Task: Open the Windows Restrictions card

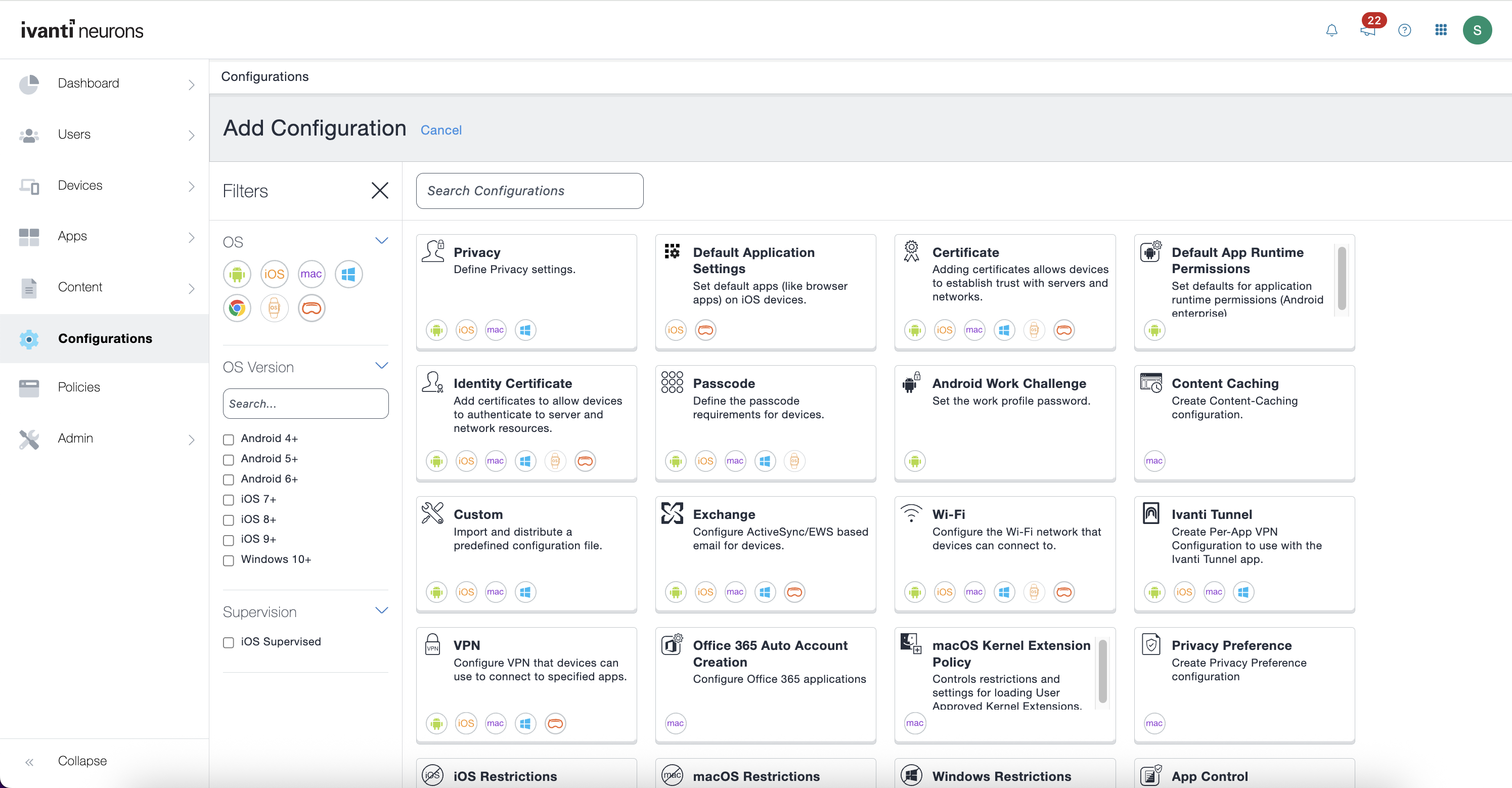Action: 1004,773
